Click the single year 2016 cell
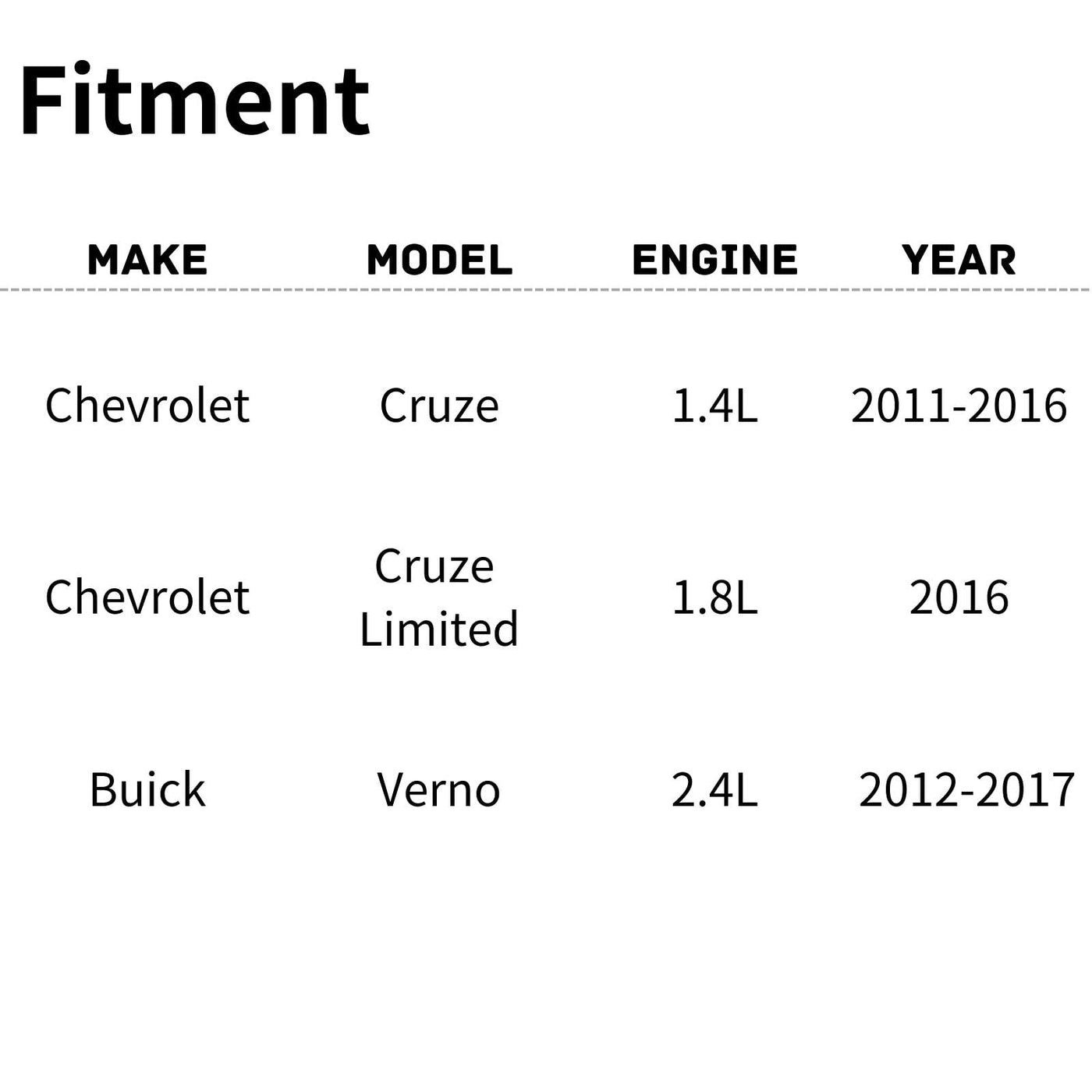Image resolution: width=1092 pixels, height=1092 pixels. click(959, 597)
